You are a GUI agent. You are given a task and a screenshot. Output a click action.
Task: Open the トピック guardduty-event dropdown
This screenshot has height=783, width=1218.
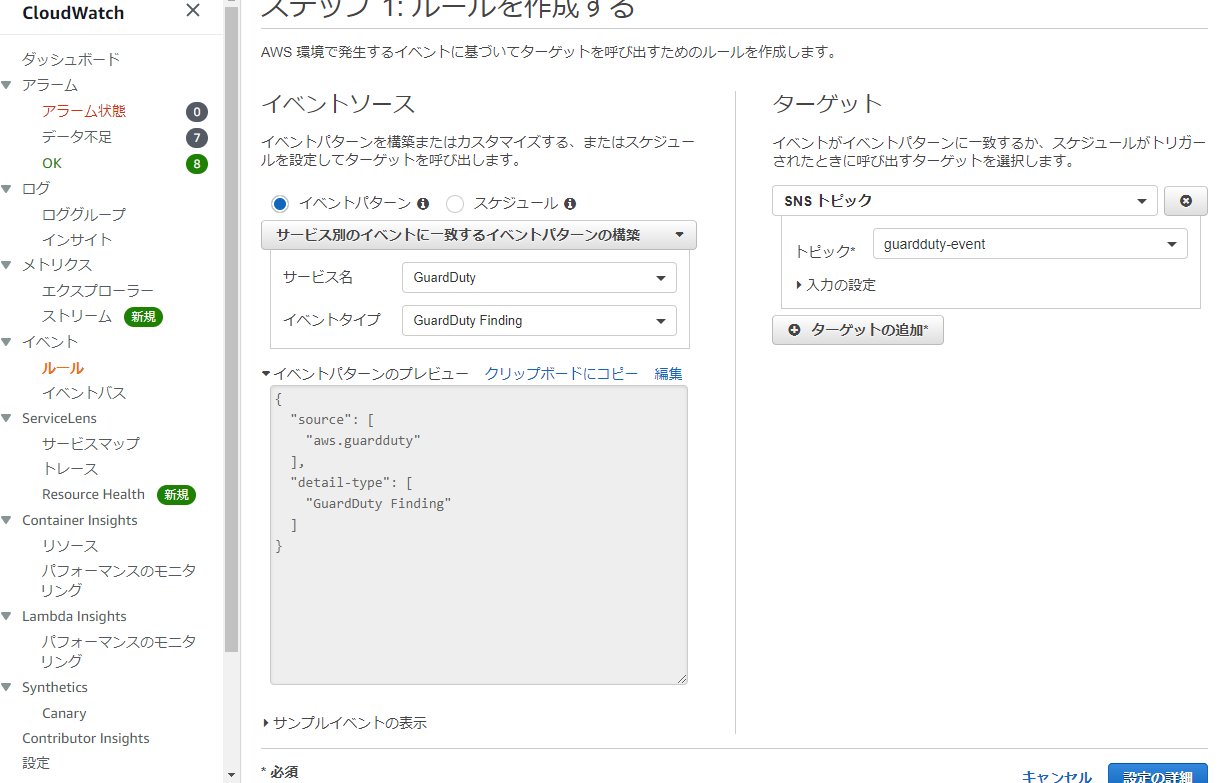click(1029, 244)
